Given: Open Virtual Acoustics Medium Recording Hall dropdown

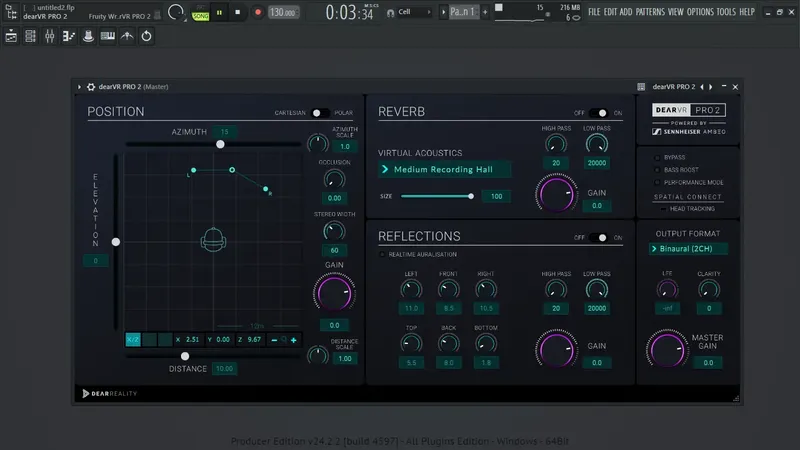Looking at the screenshot, I should pos(444,169).
